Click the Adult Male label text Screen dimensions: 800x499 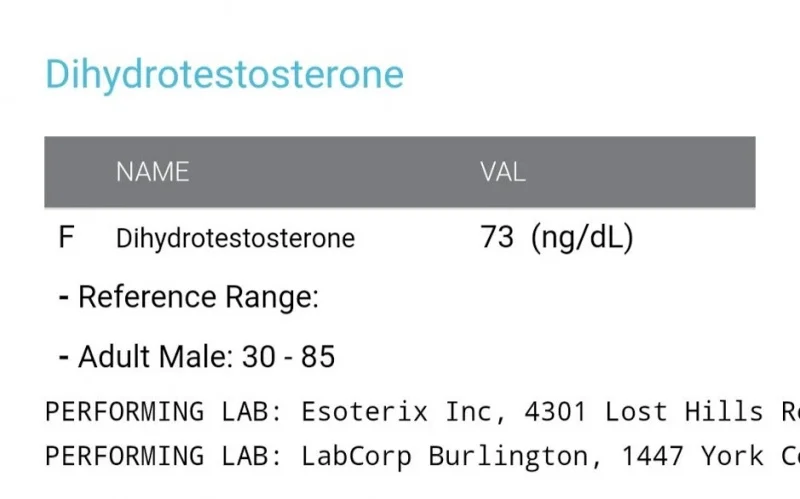pyautogui.click(x=156, y=356)
